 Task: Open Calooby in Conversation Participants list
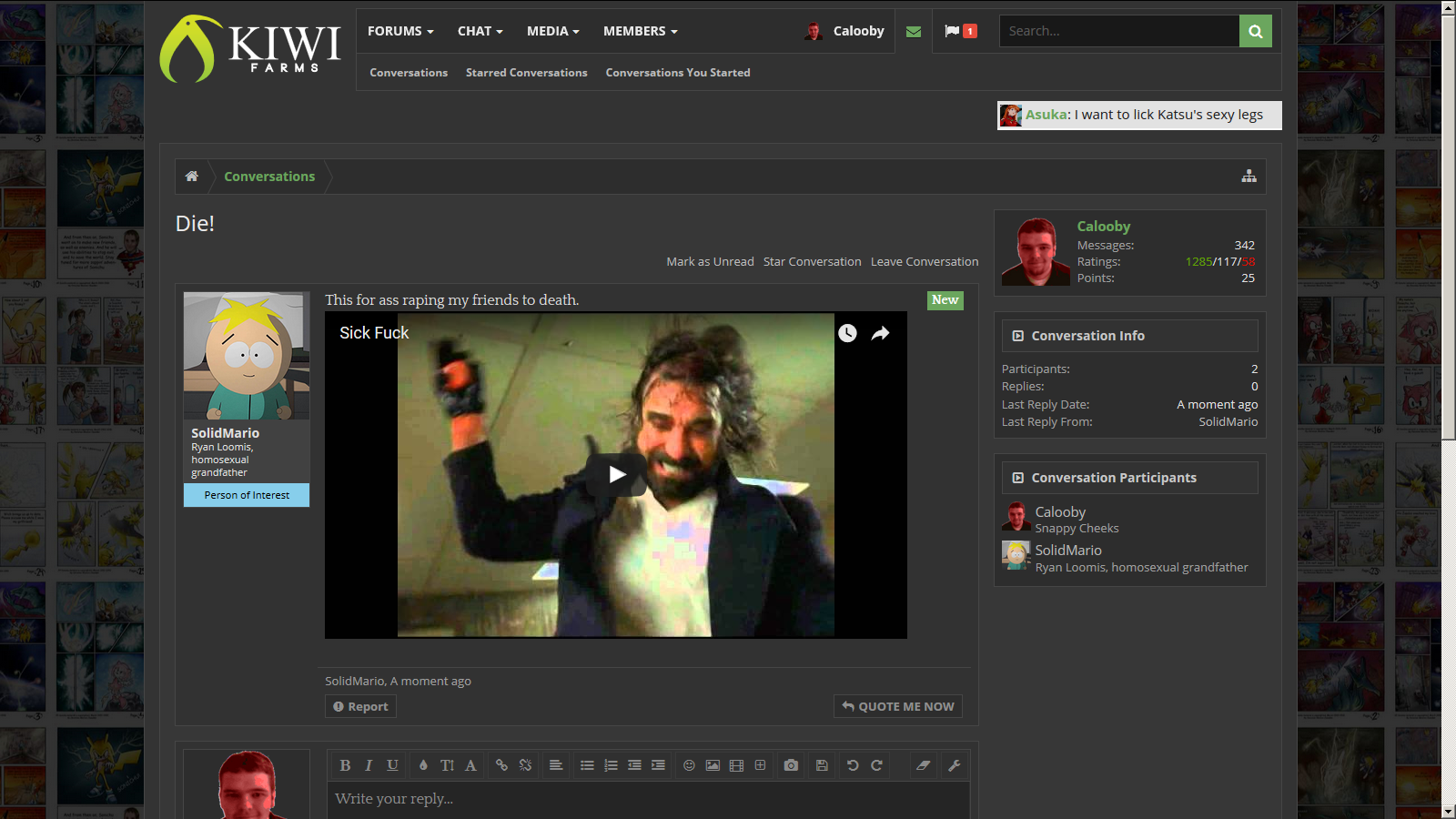pos(1060,512)
